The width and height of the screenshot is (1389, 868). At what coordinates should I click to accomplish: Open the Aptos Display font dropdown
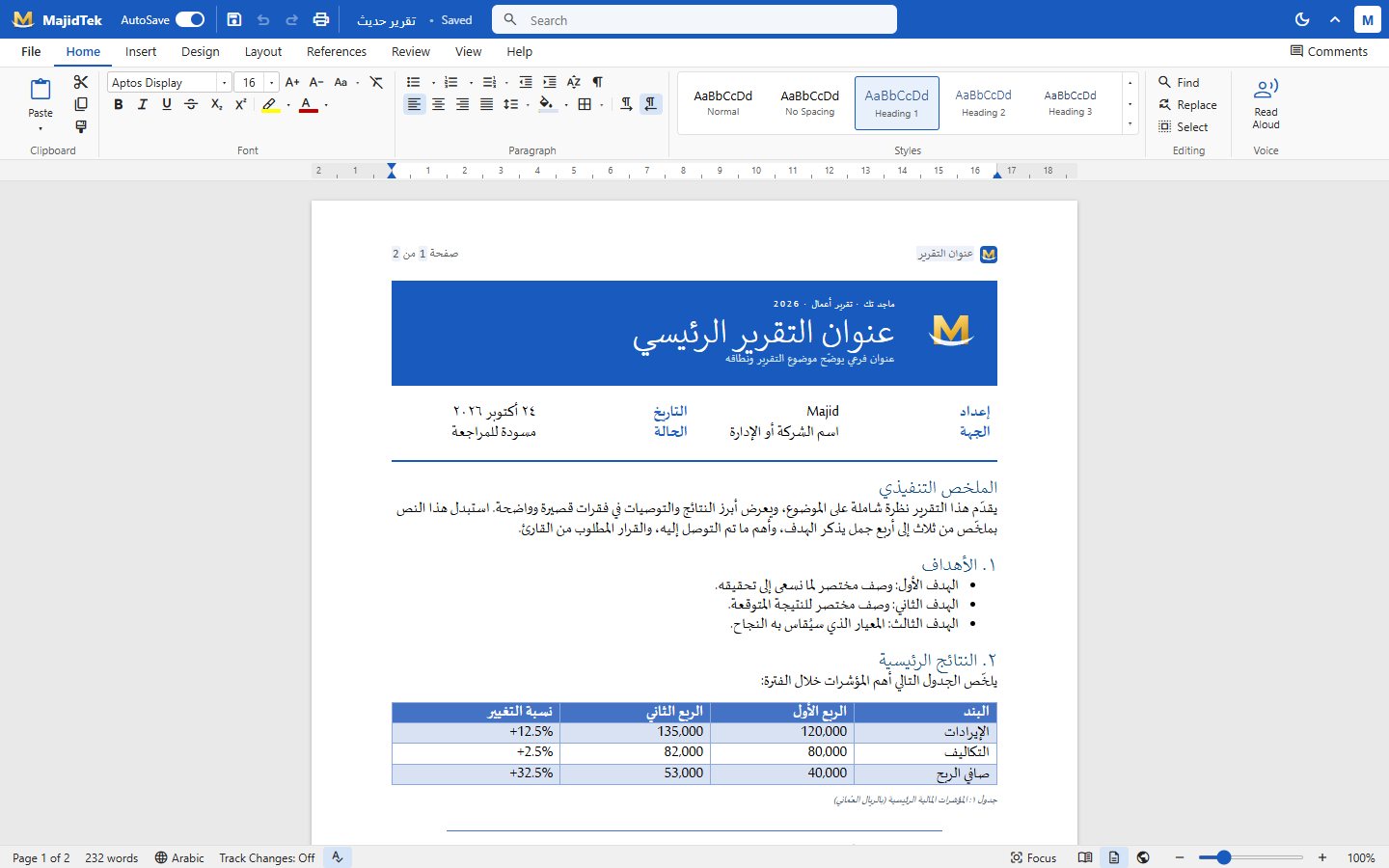224,83
